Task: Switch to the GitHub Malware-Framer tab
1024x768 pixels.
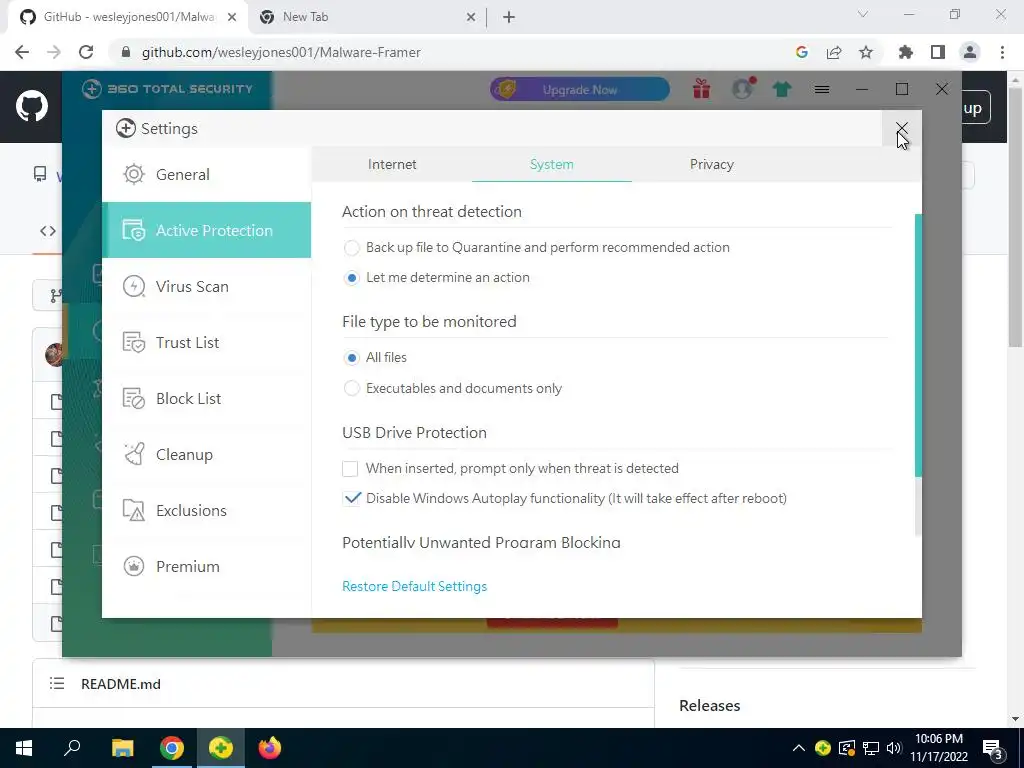Action: tap(128, 17)
